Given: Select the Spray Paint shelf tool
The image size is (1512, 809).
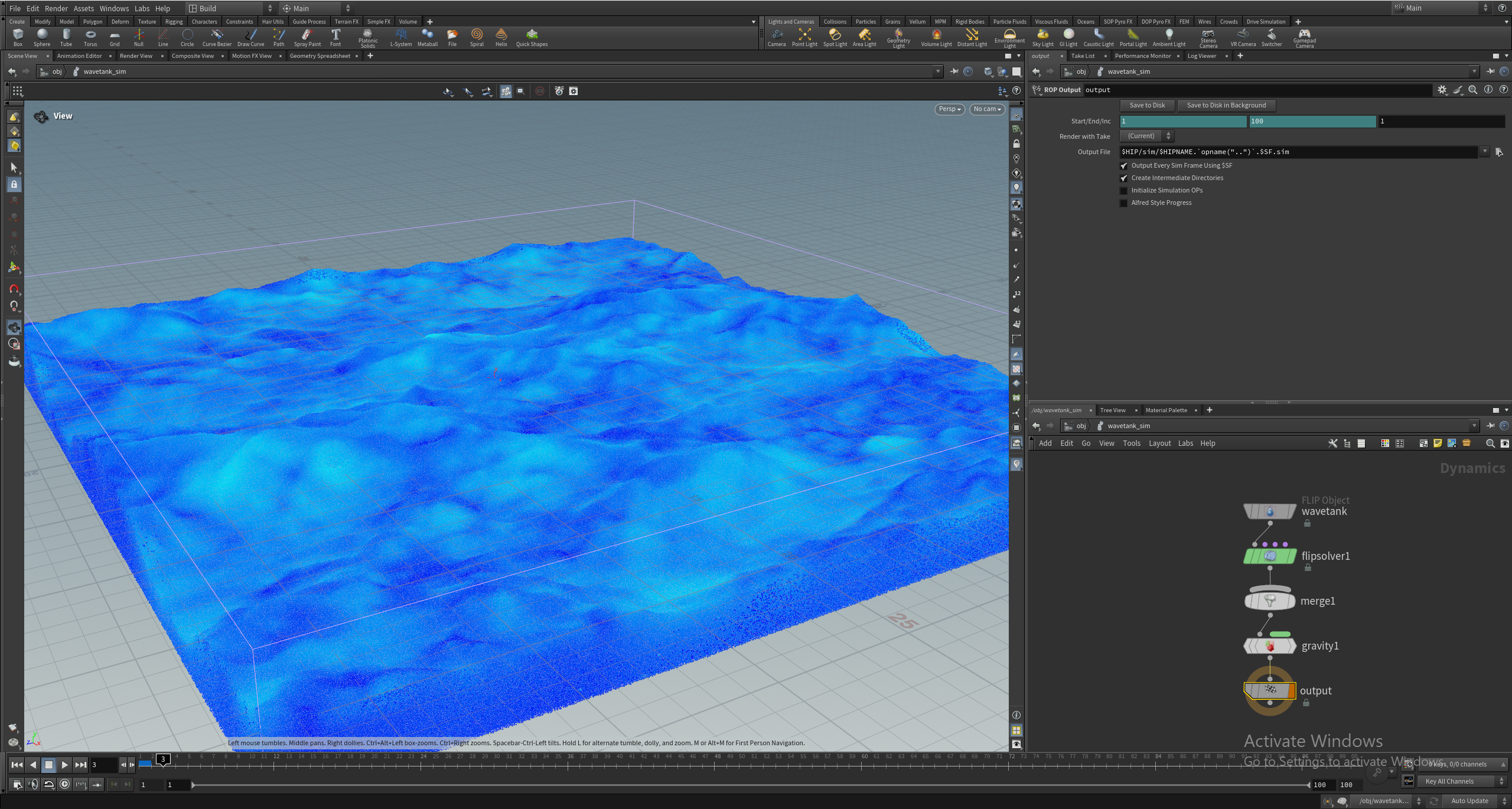Looking at the screenshot, I should [x=307, y=37].
